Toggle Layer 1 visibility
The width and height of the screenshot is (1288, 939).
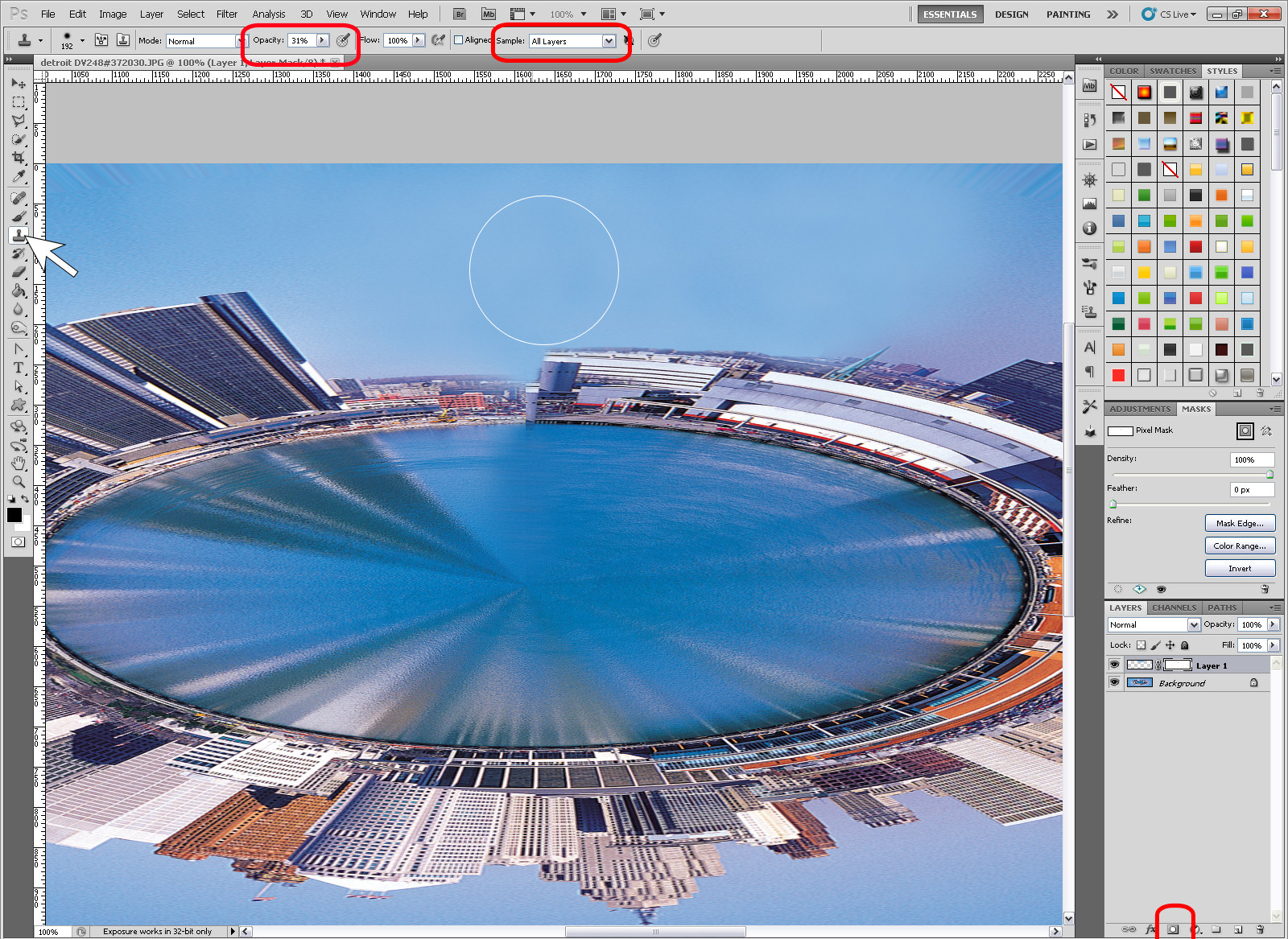1115,665
